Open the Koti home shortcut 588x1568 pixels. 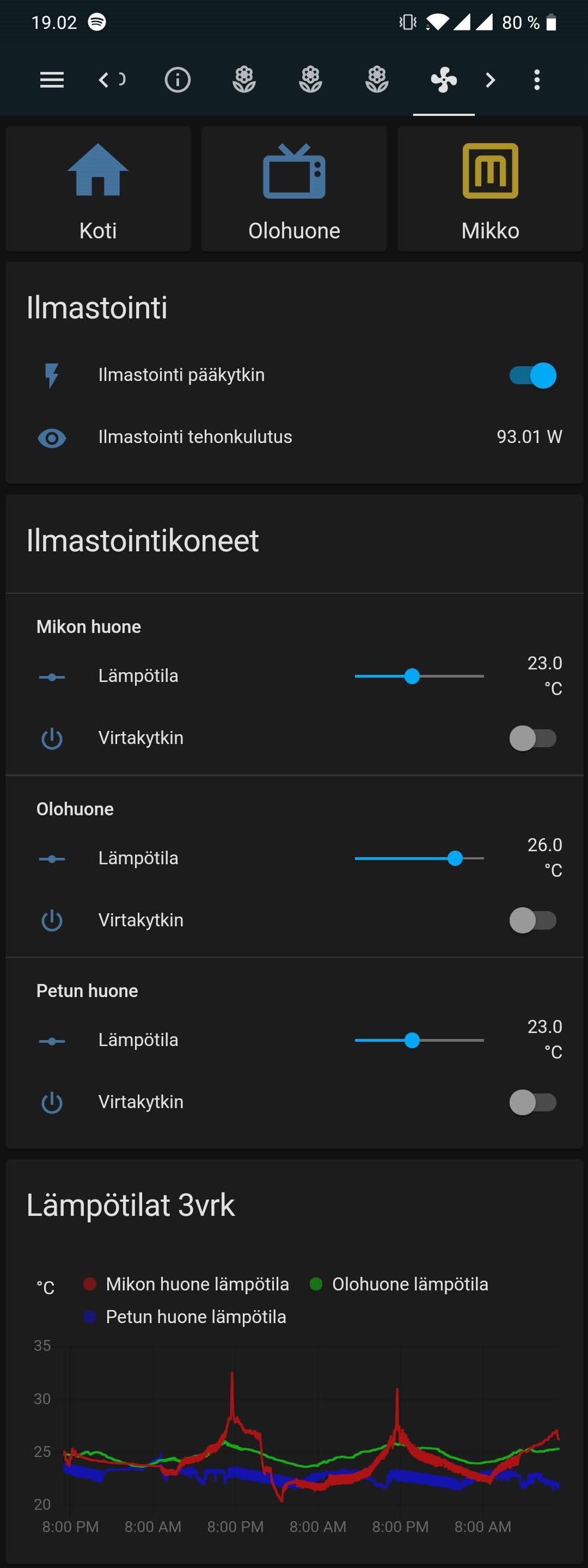(x=98, y=189)
